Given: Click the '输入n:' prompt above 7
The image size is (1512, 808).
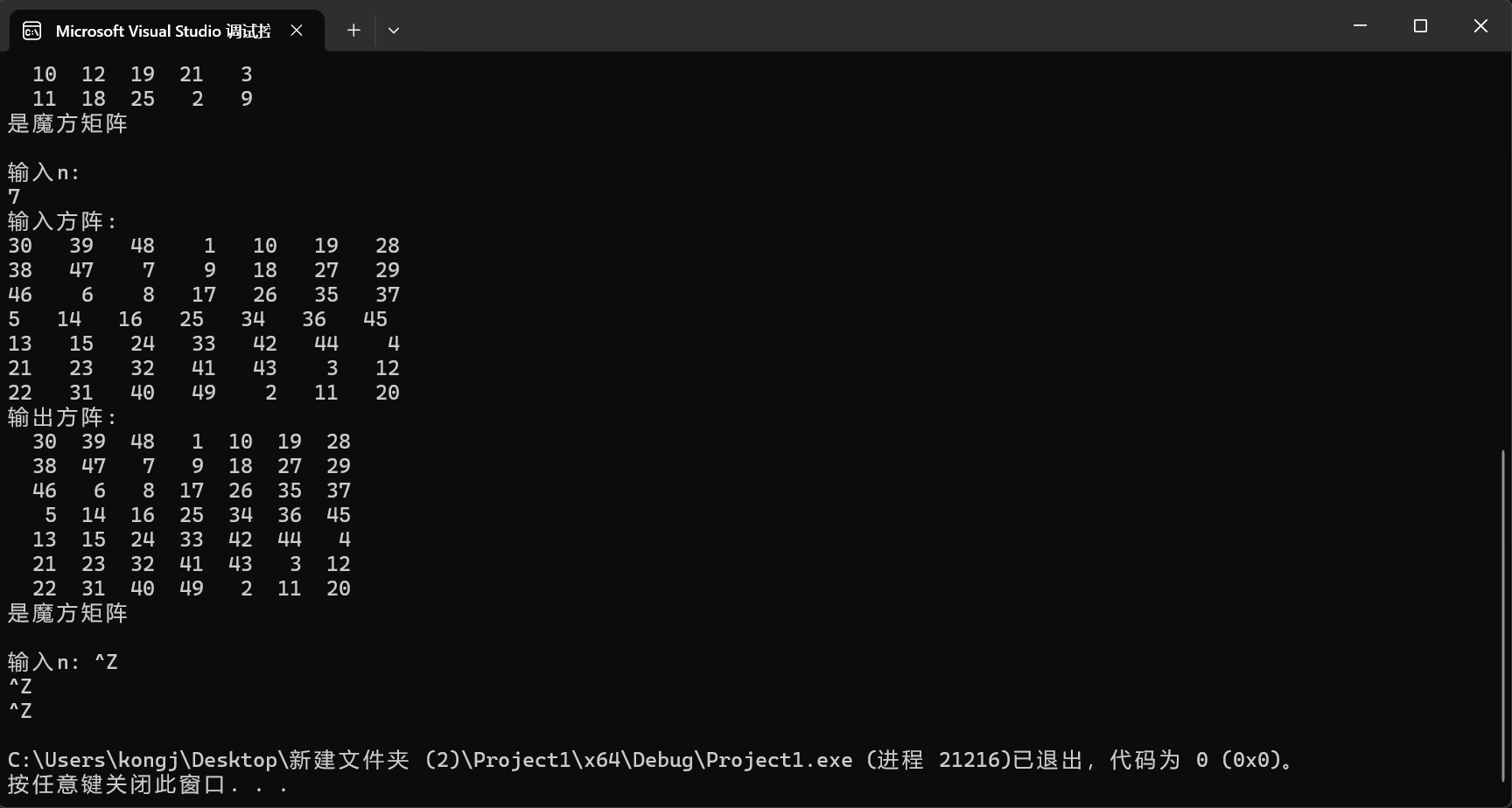Looking at the screenshot, I should (x=44, y=172).
